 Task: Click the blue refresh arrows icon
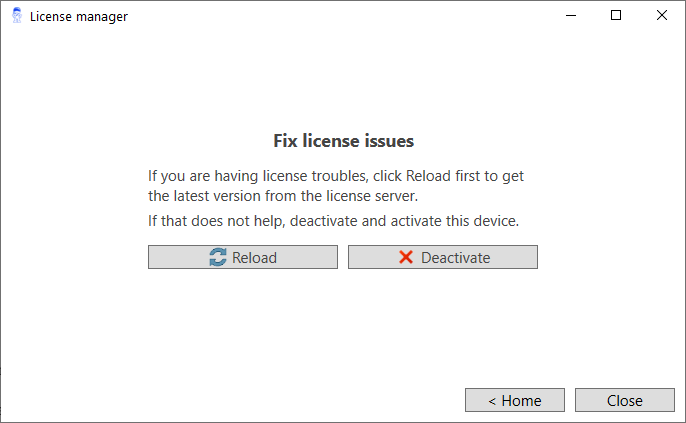coord(218,257)
